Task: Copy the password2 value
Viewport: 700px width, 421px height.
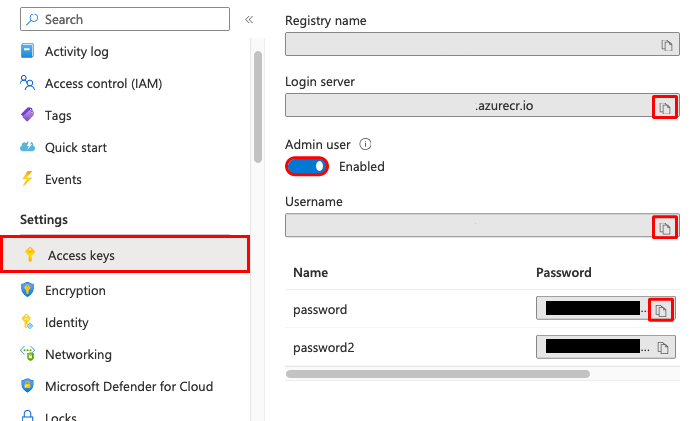Action: (663, 348)
